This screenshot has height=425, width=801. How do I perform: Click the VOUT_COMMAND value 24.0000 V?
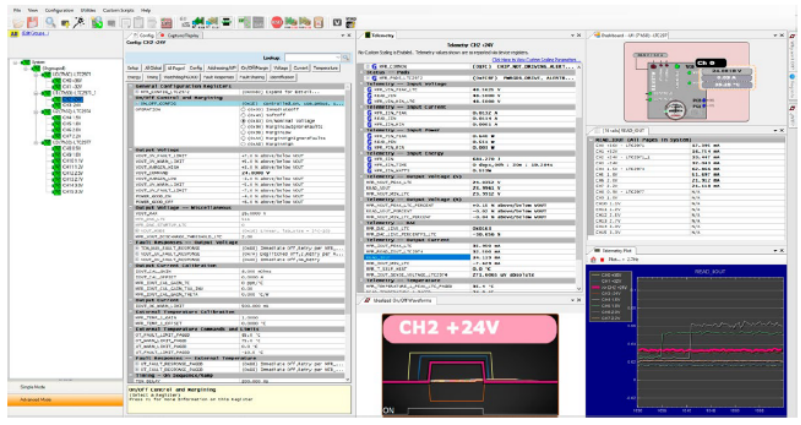point(255,173)
